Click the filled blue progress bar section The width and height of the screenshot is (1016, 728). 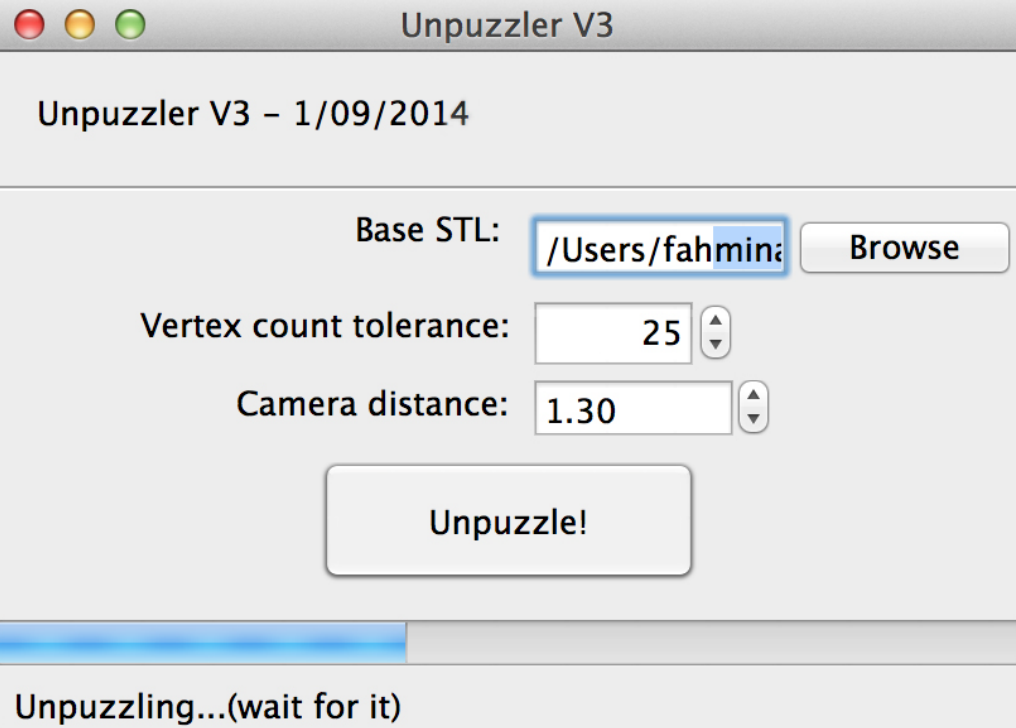[202, 642]
